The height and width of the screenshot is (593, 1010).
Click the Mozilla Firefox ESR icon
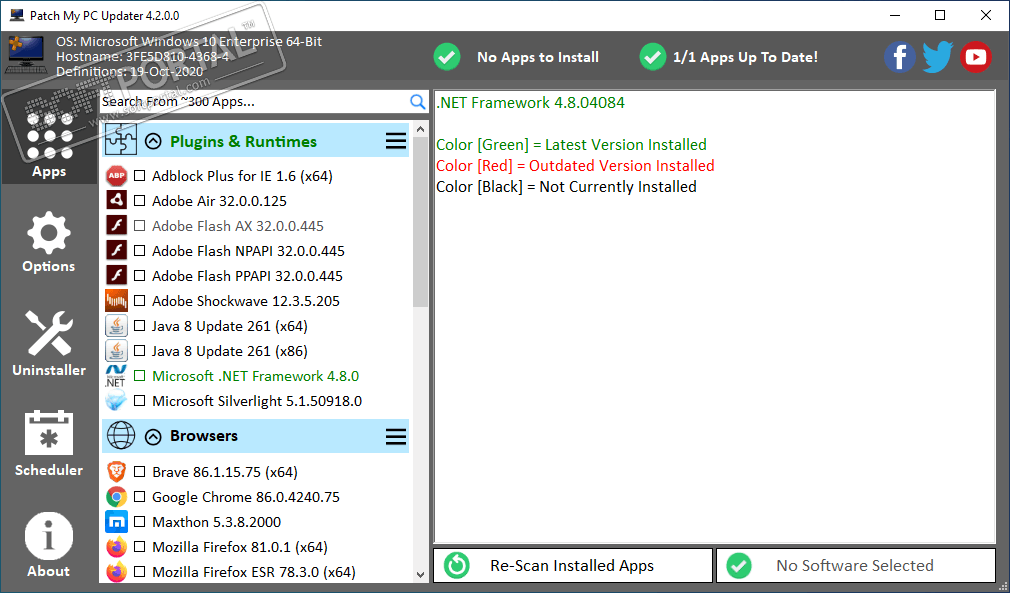pyautogui.click(x=117, y=572)
